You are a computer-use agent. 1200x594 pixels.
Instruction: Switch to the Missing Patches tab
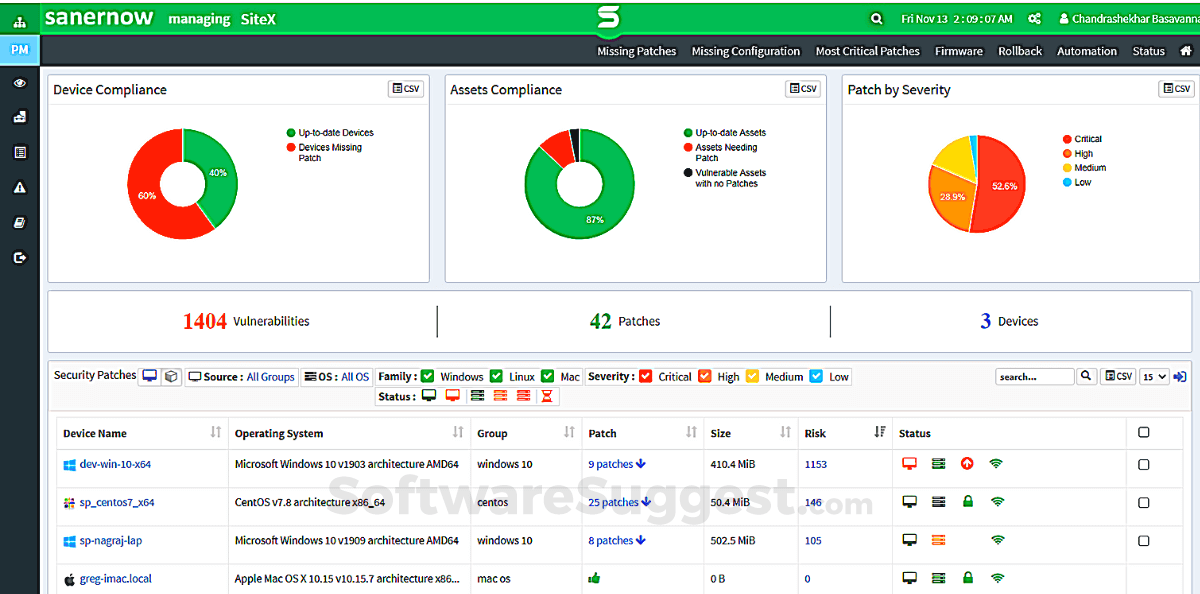(637, 50)
